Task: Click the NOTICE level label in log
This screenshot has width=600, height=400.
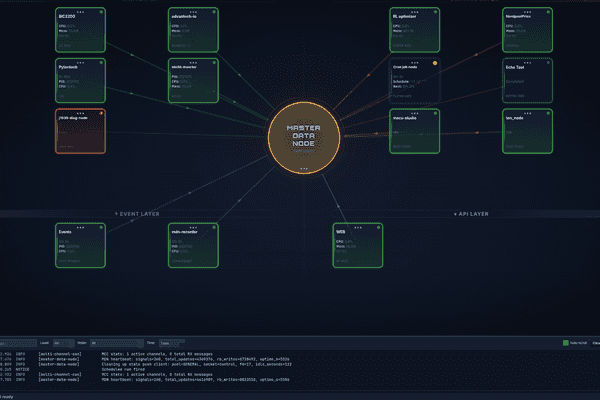Action: pyautogui.click(x=22, y=369)
